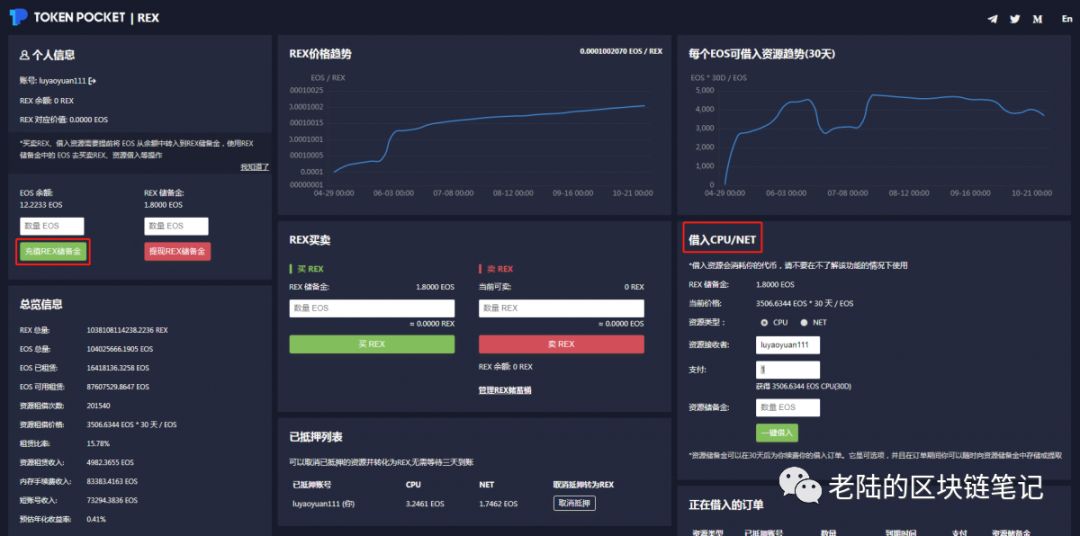
Task: Focus the EOS amount field under REX 储备金
Action: click(x=176, y=226)
